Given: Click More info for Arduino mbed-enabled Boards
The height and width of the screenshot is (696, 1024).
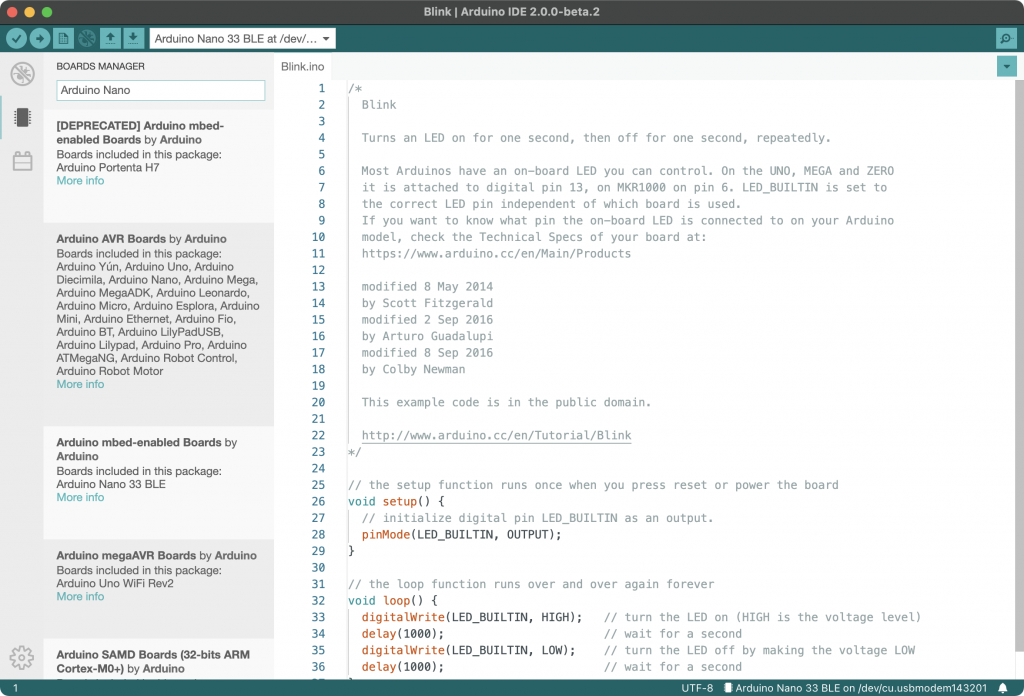Looking at the screenshot, I should pos(80,497).
